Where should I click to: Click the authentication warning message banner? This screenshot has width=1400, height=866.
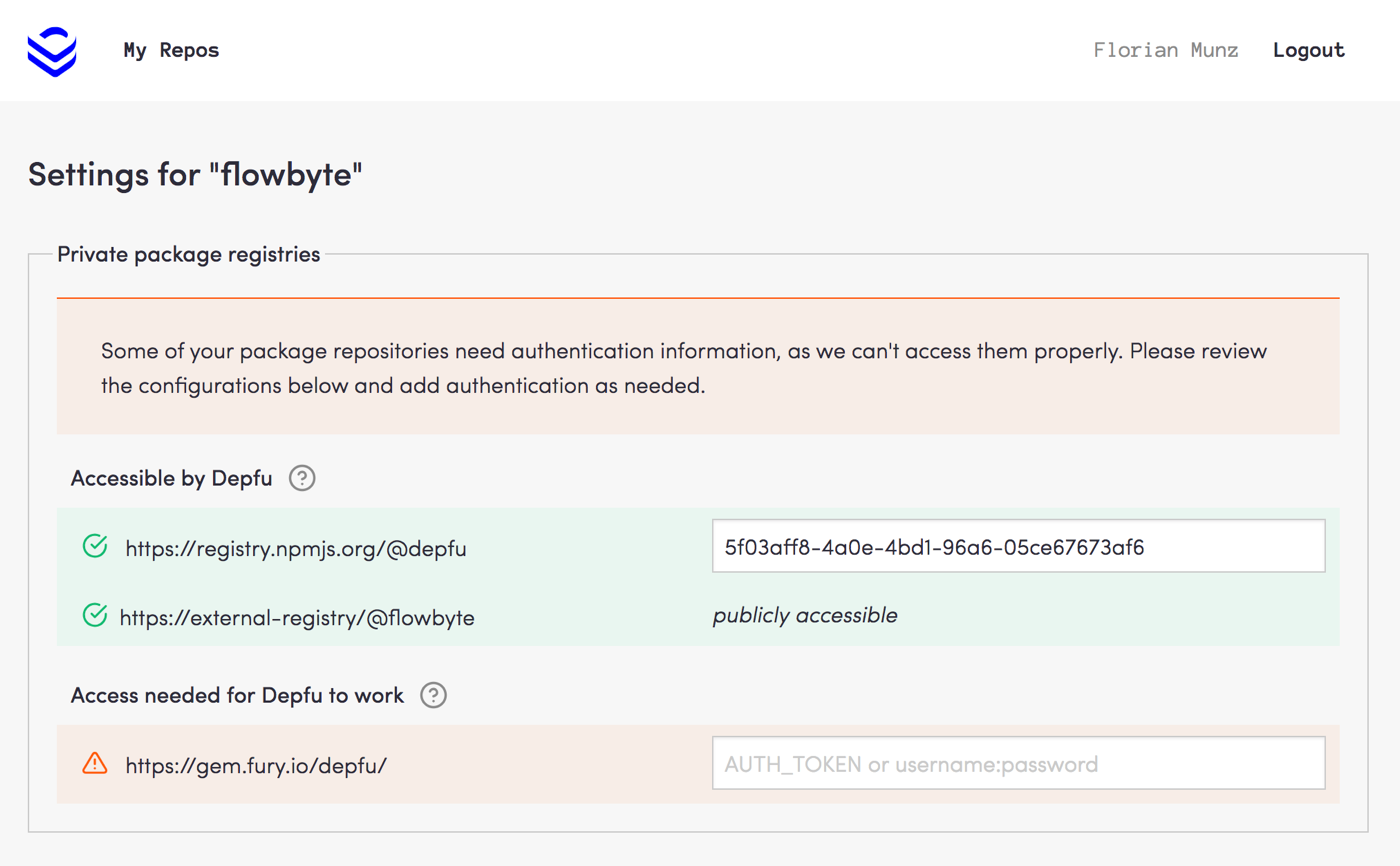click(x=697, y=368)
